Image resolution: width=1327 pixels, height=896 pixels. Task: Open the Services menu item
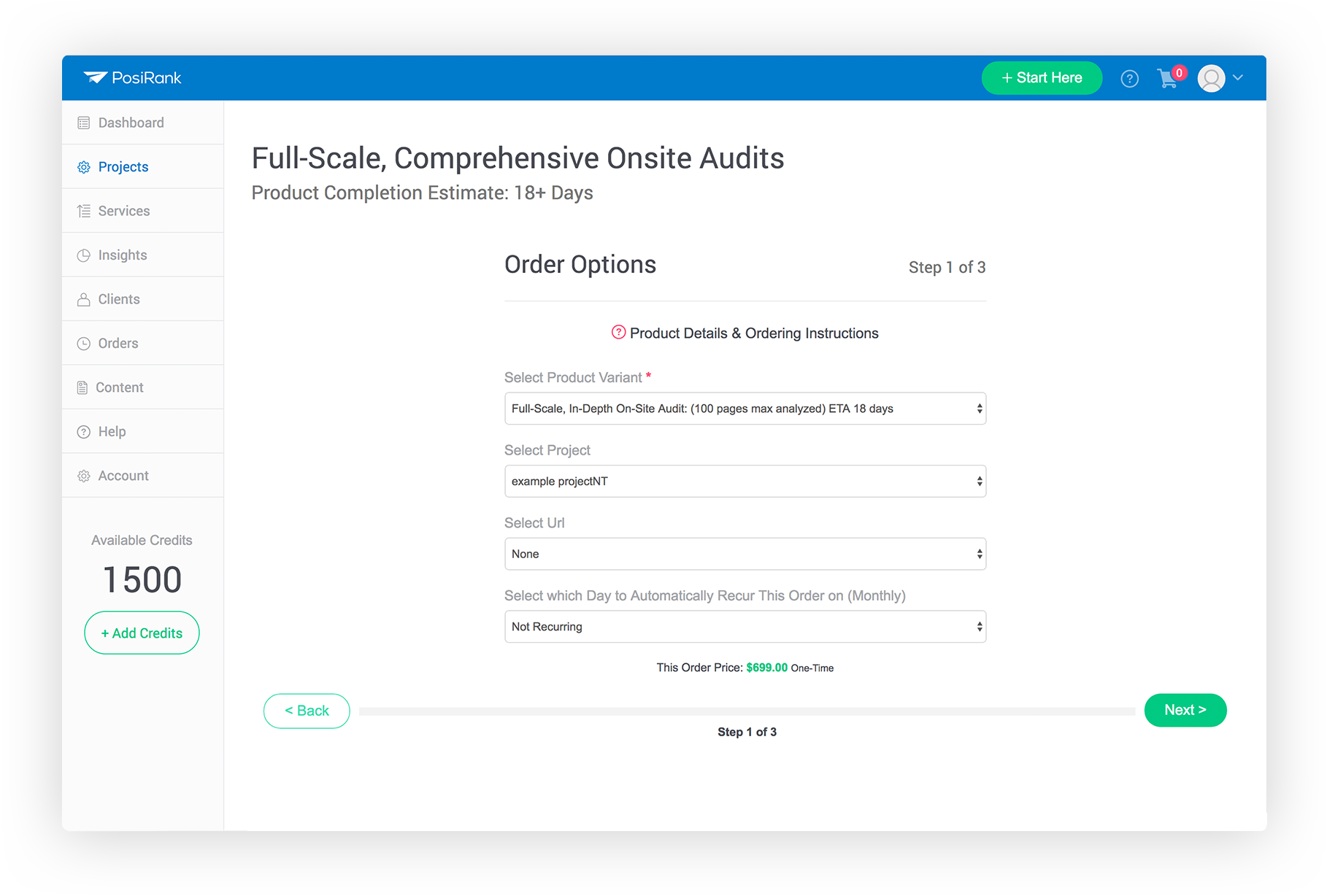(143, 211)
